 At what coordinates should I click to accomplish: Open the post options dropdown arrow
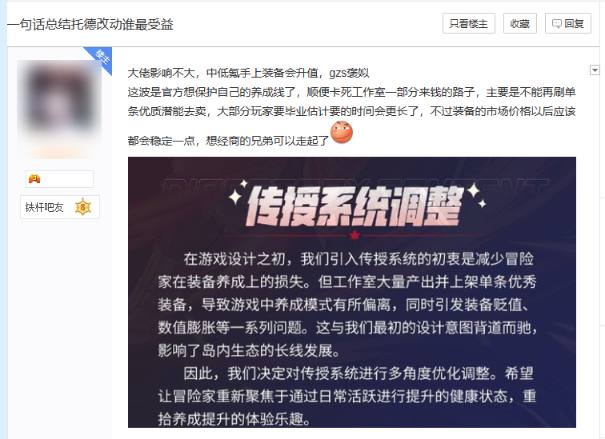595,70
